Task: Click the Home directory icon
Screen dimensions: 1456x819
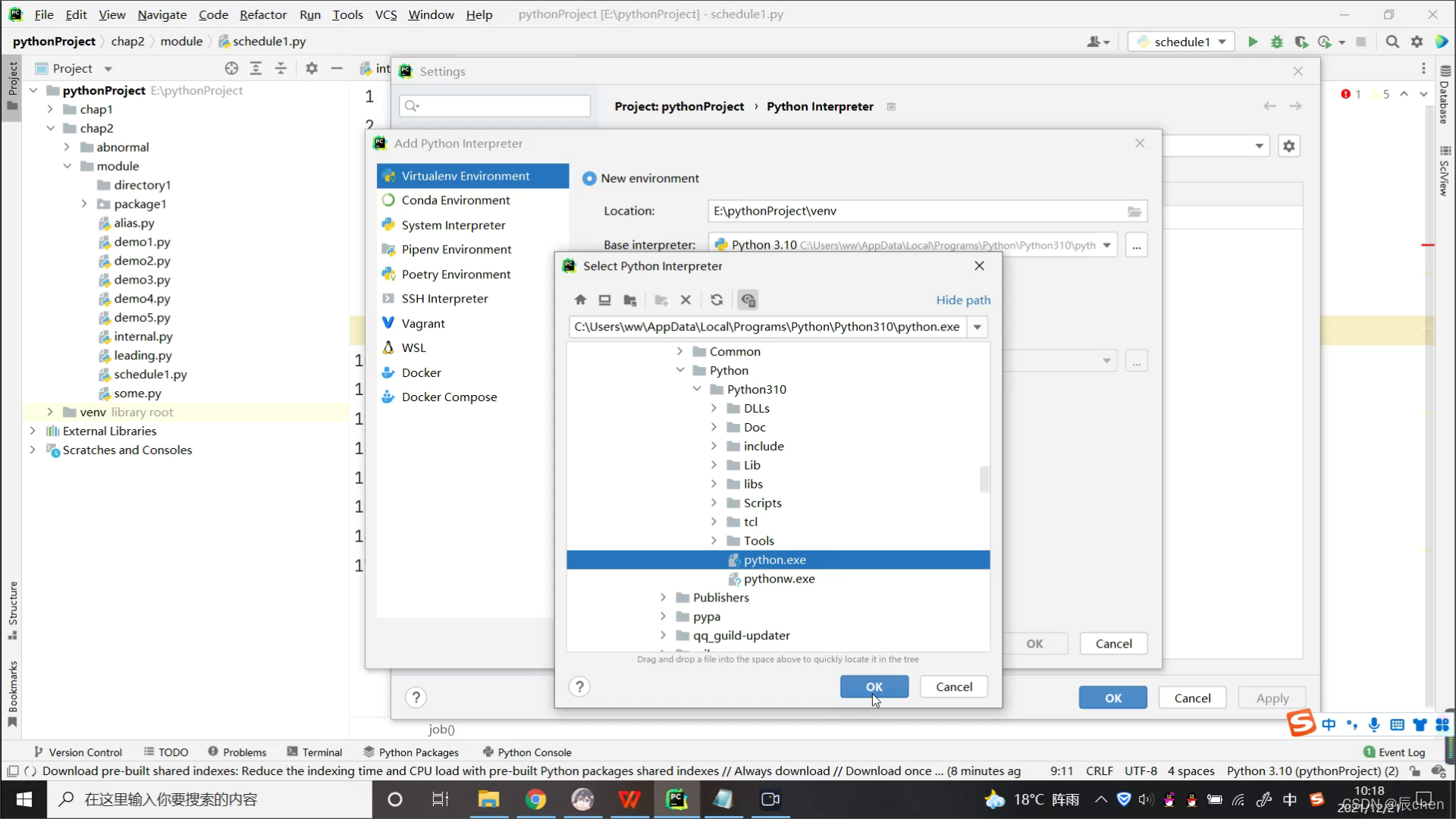Action: pyautogui.click(x=580, y=300)
